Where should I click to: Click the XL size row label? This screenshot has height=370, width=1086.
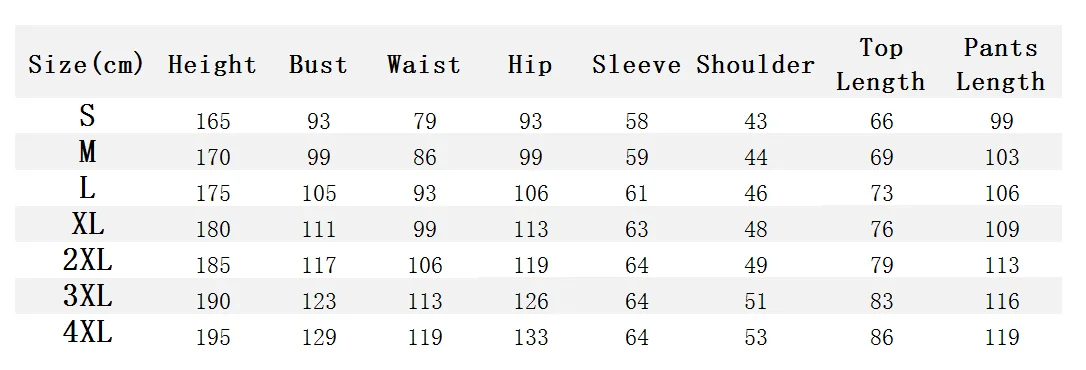(x=88, y=223)
